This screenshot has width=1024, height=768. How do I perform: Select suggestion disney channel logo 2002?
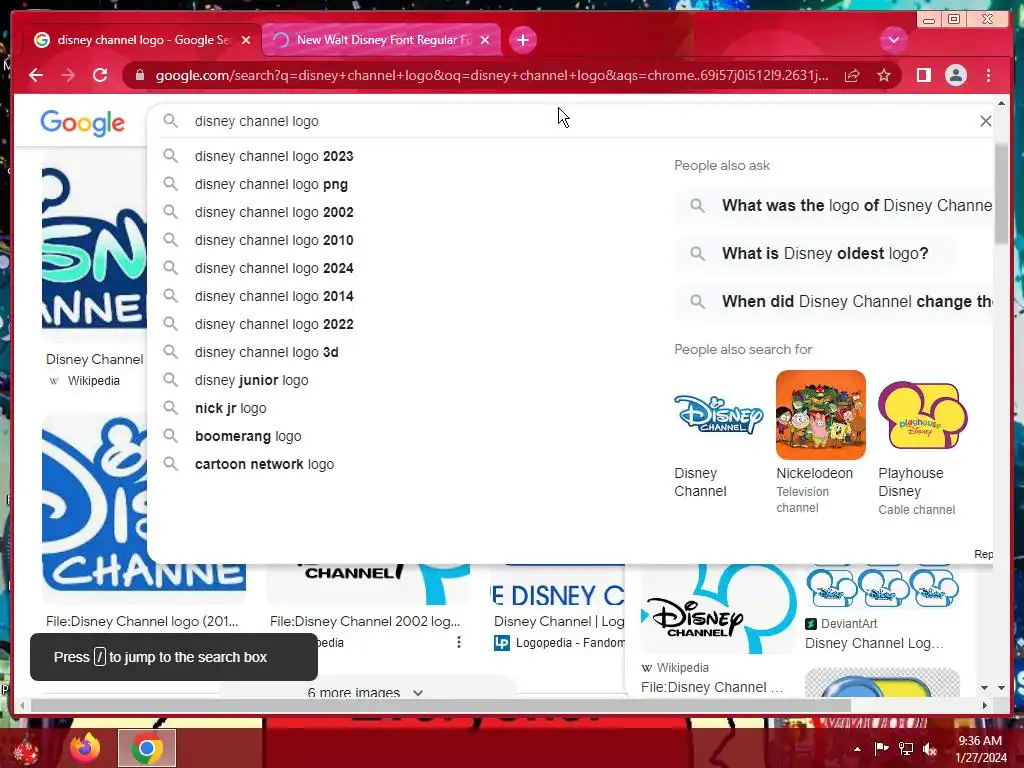pos(274,212)
